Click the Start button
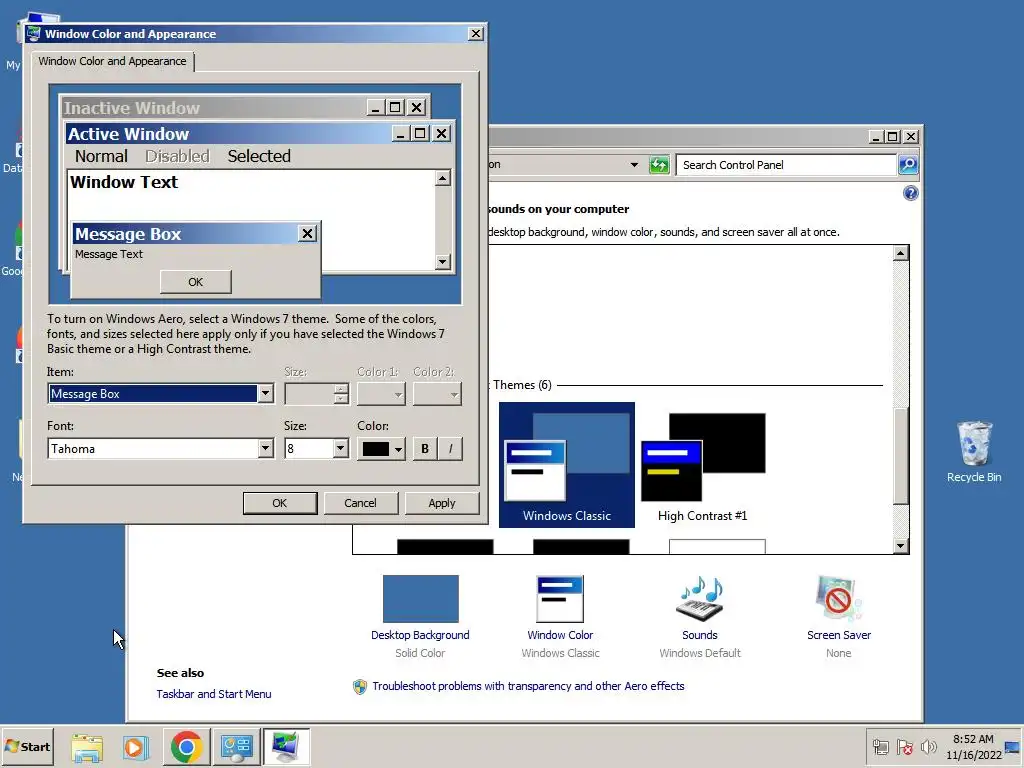The image size is (1024, 768). (x=27, y=746)
